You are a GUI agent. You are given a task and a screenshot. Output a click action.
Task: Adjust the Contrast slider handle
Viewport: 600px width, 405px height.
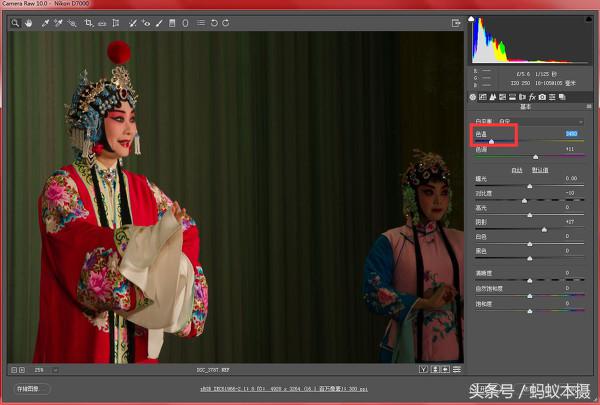tap(525, 201)
